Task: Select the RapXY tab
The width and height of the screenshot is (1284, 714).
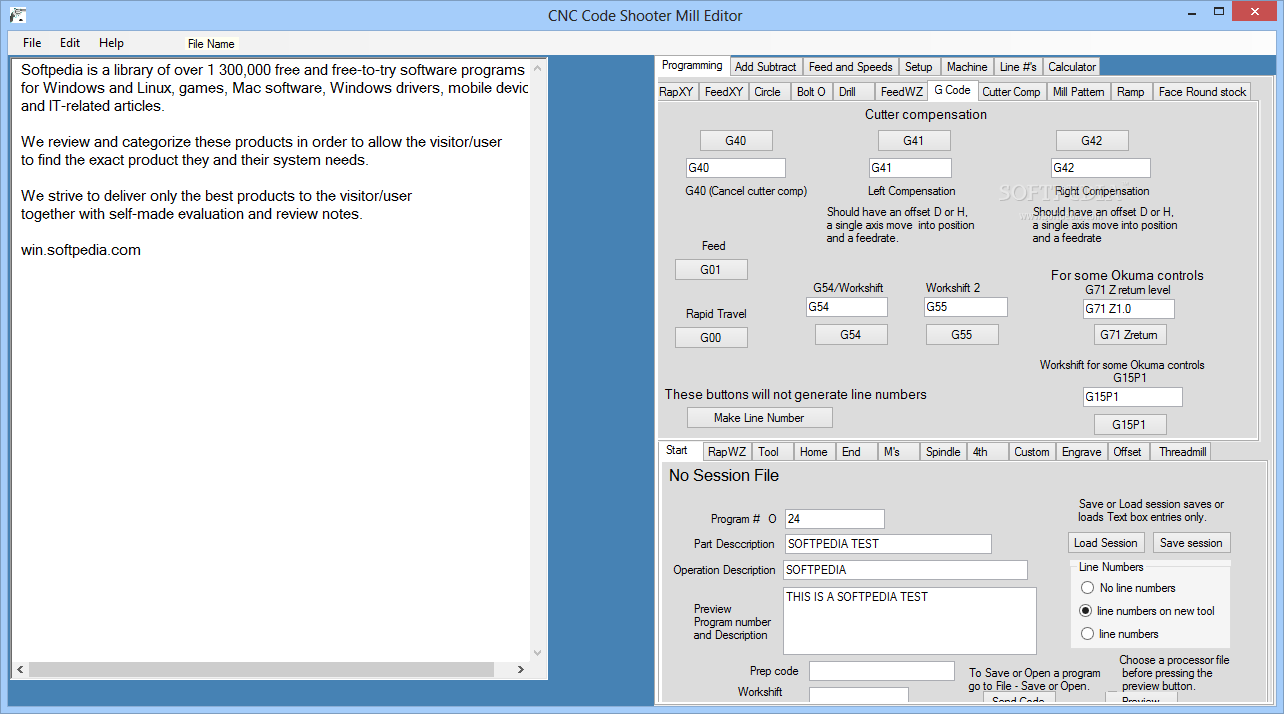Action: (x=676, y=92)
